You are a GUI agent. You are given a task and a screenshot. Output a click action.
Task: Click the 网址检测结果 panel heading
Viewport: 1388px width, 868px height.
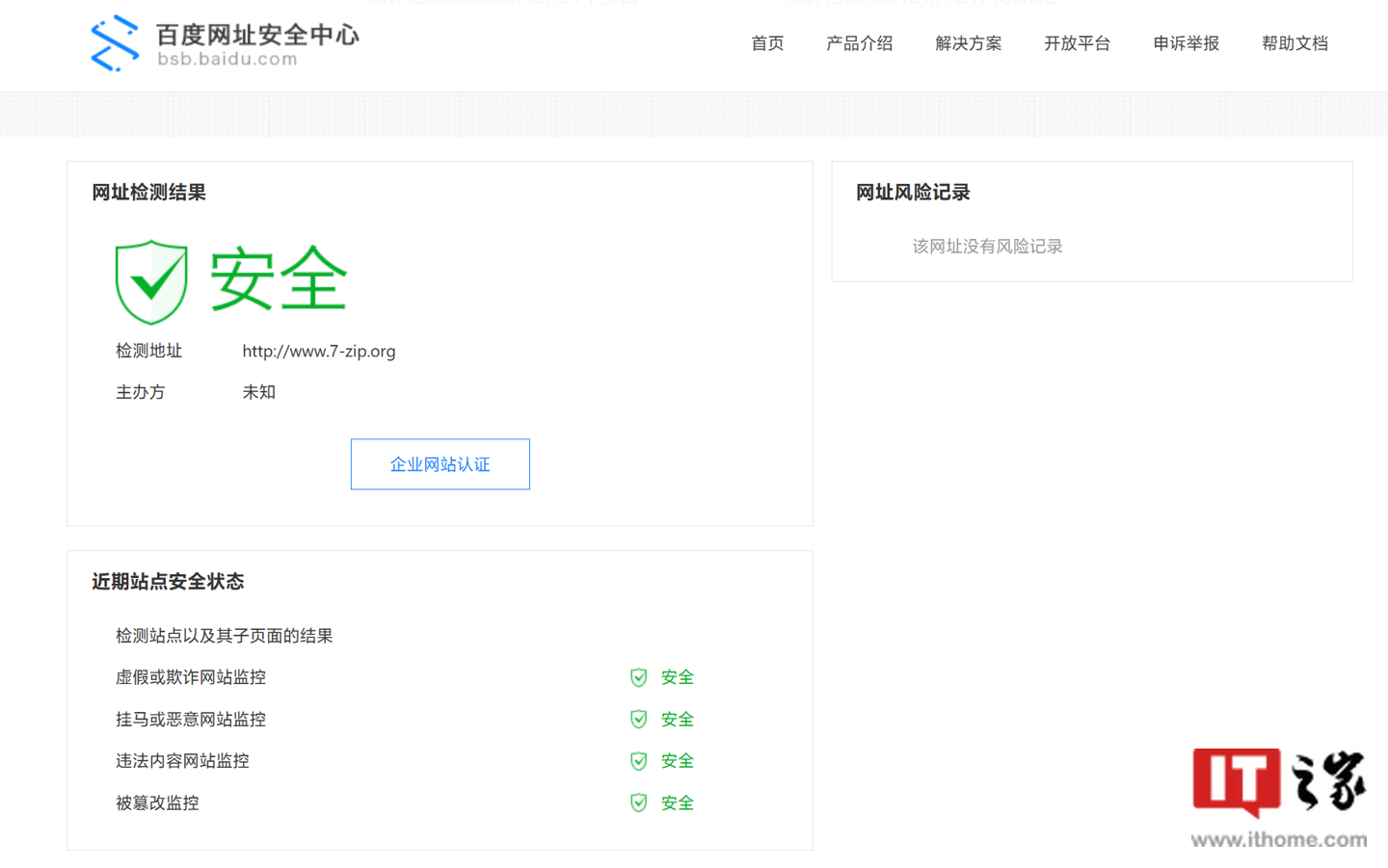tap(148, 192)
